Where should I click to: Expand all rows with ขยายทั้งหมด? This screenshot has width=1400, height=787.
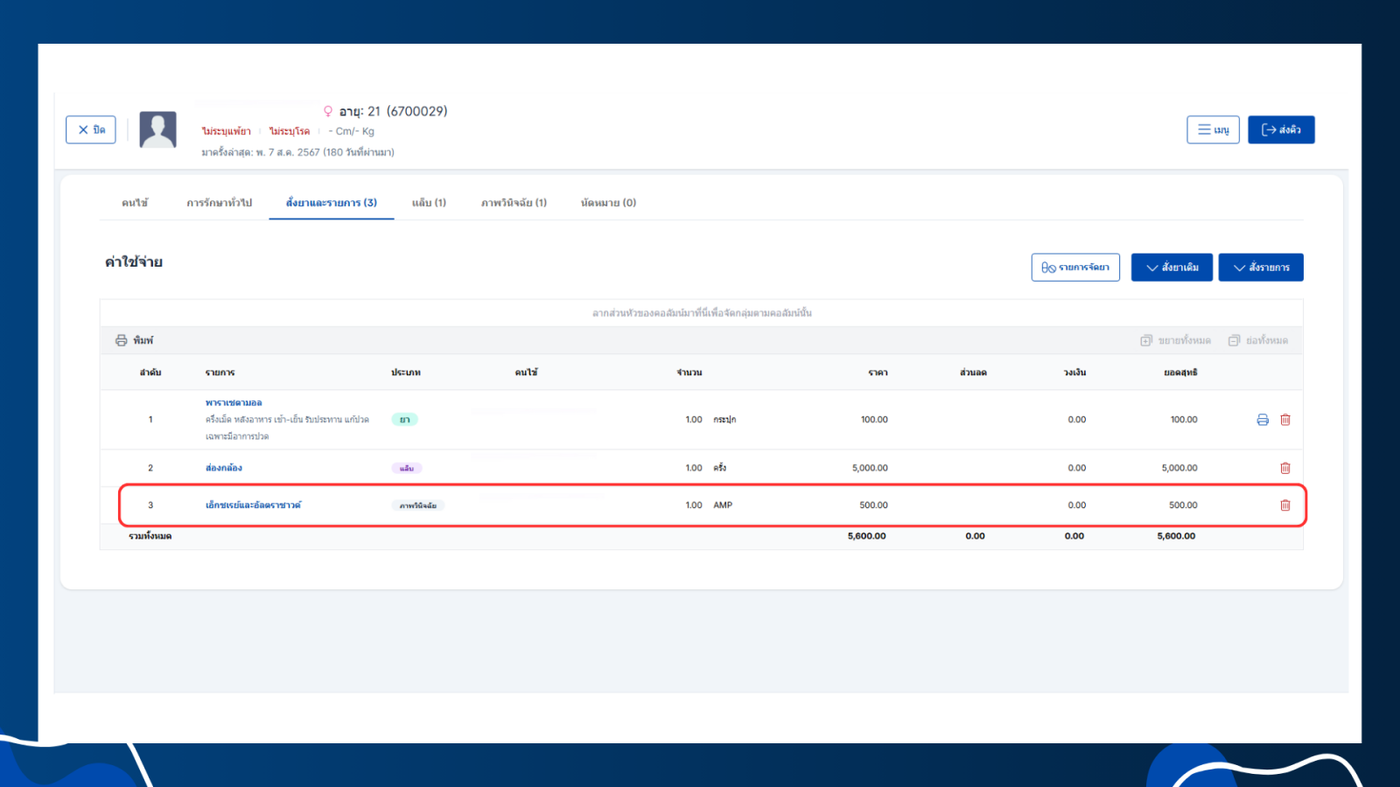[1175, 341]
